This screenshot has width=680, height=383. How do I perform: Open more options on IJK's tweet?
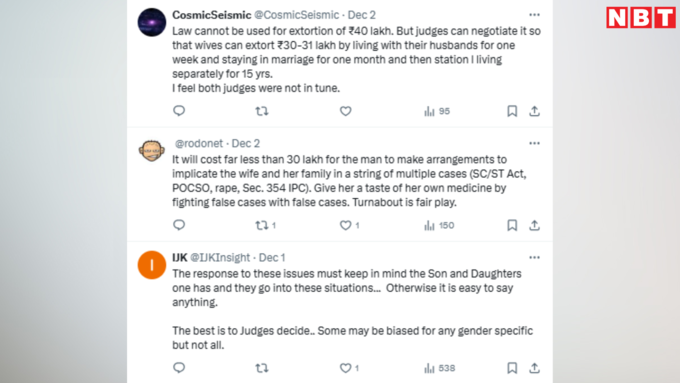(x=534, y=258)
